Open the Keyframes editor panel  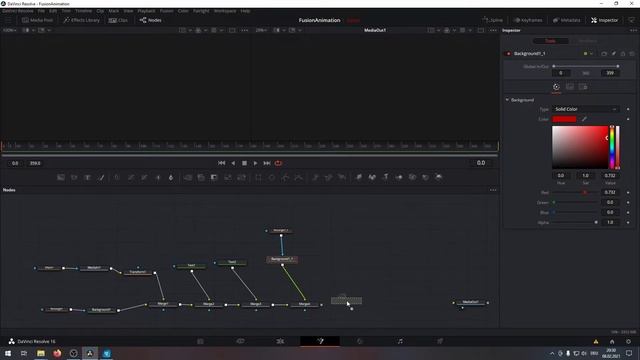[x=528, y=20]
